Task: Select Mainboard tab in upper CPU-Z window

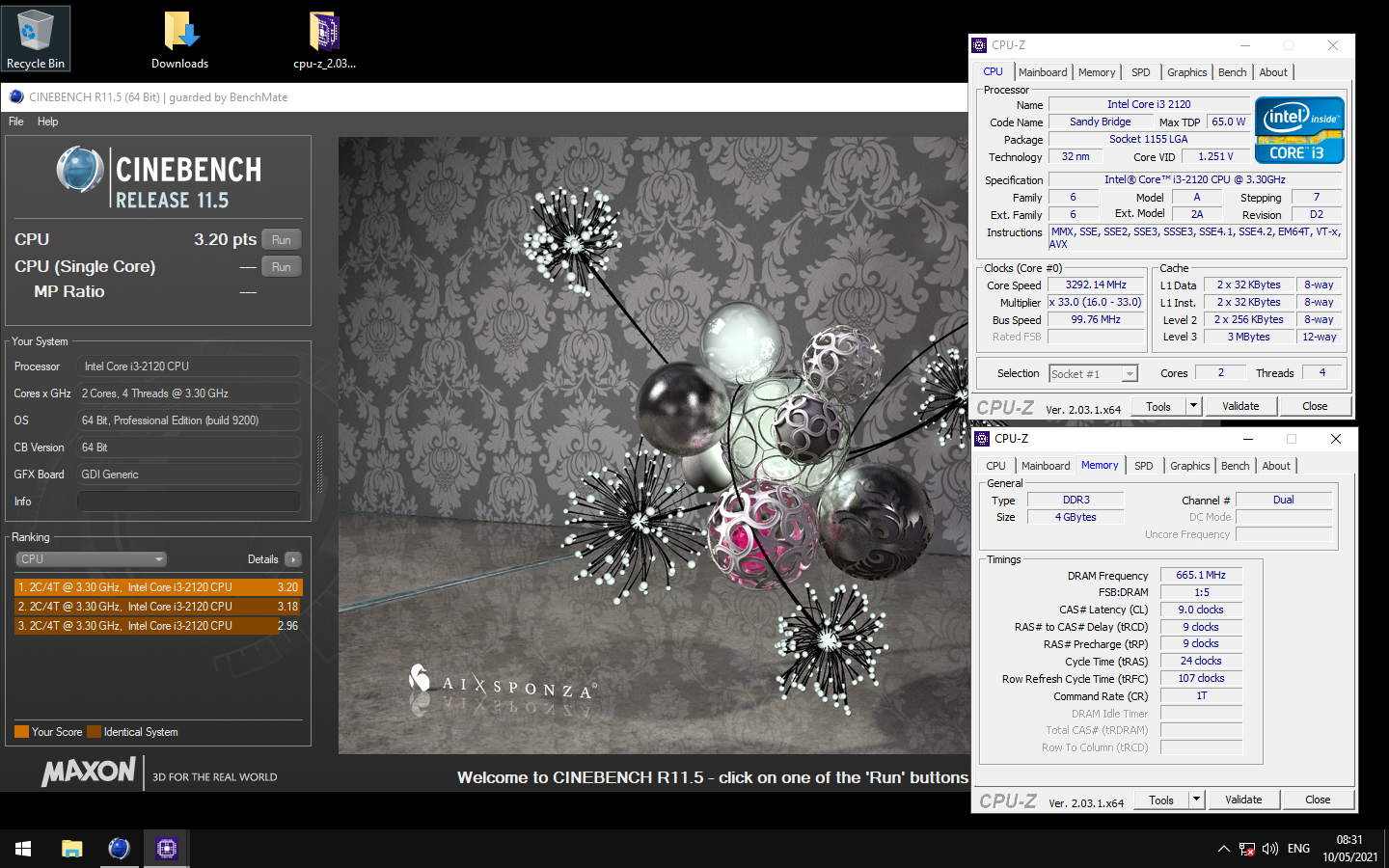Action: click(x=1043, y=72)
